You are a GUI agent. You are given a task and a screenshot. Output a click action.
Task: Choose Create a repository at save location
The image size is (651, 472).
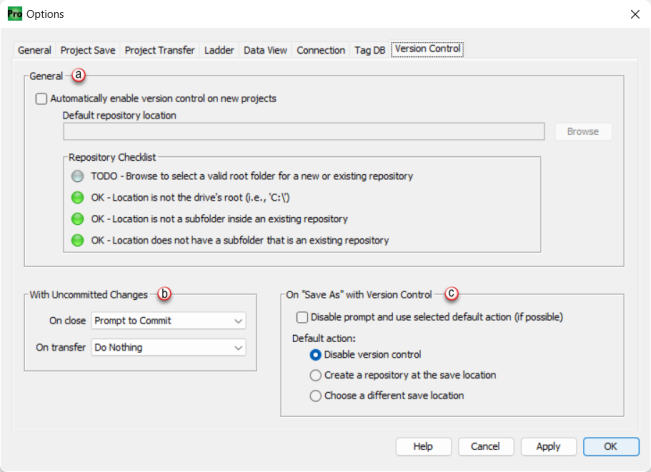(316, 375)
